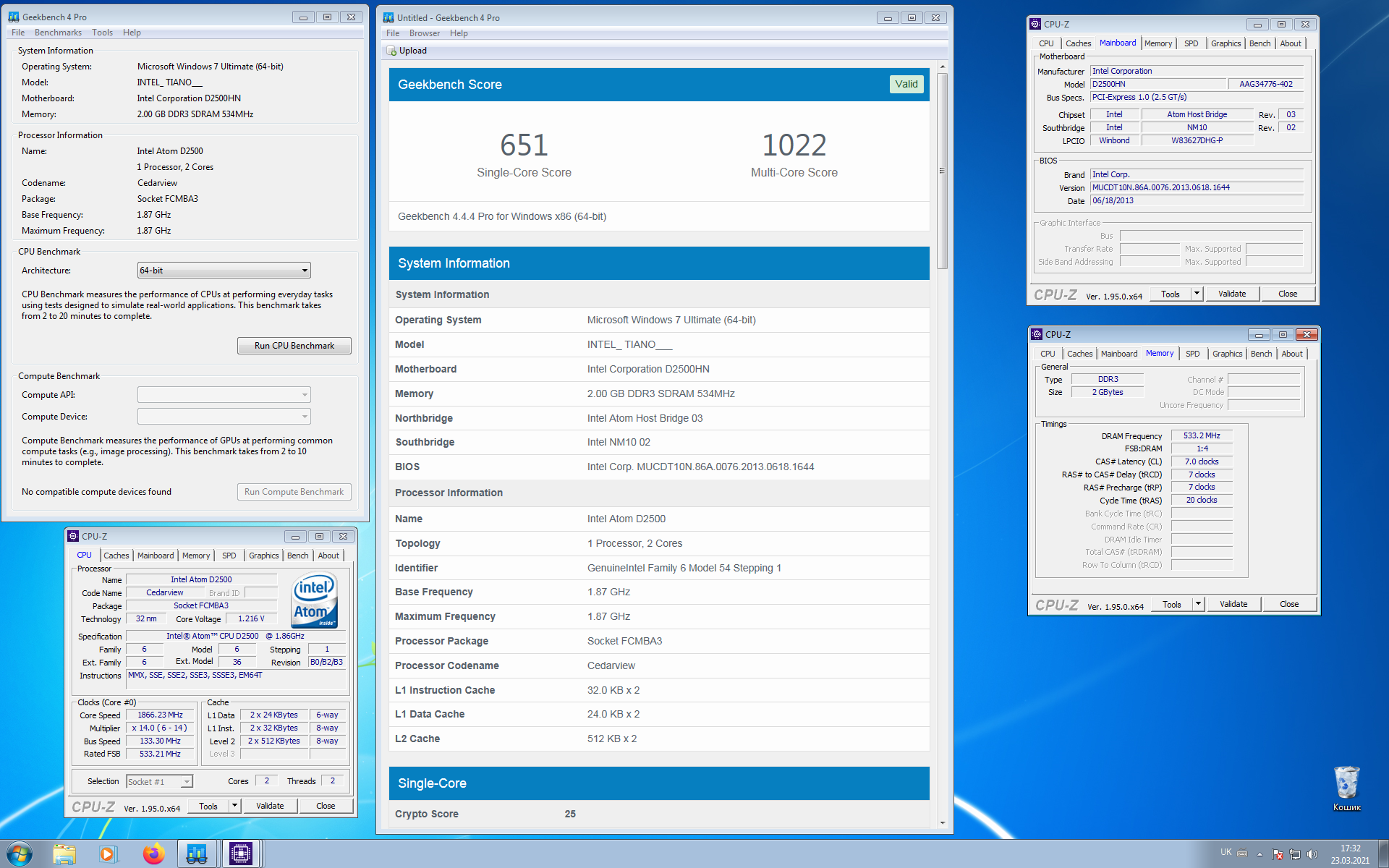Open the Architecture 64-bit dropdown
The width and height of the screenshot is (1389, 868).
[x=224, y=271]
